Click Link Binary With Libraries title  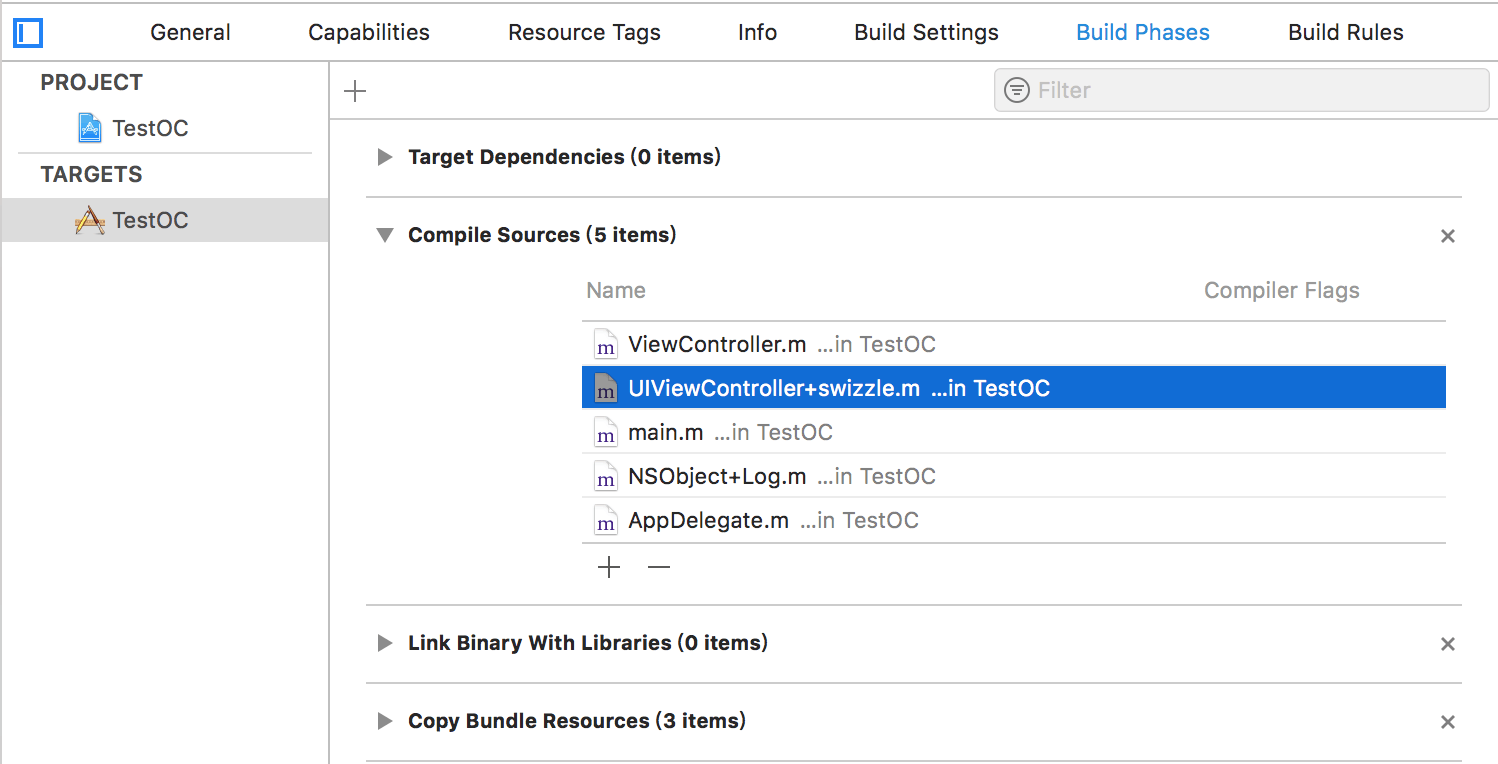(588, 643)
